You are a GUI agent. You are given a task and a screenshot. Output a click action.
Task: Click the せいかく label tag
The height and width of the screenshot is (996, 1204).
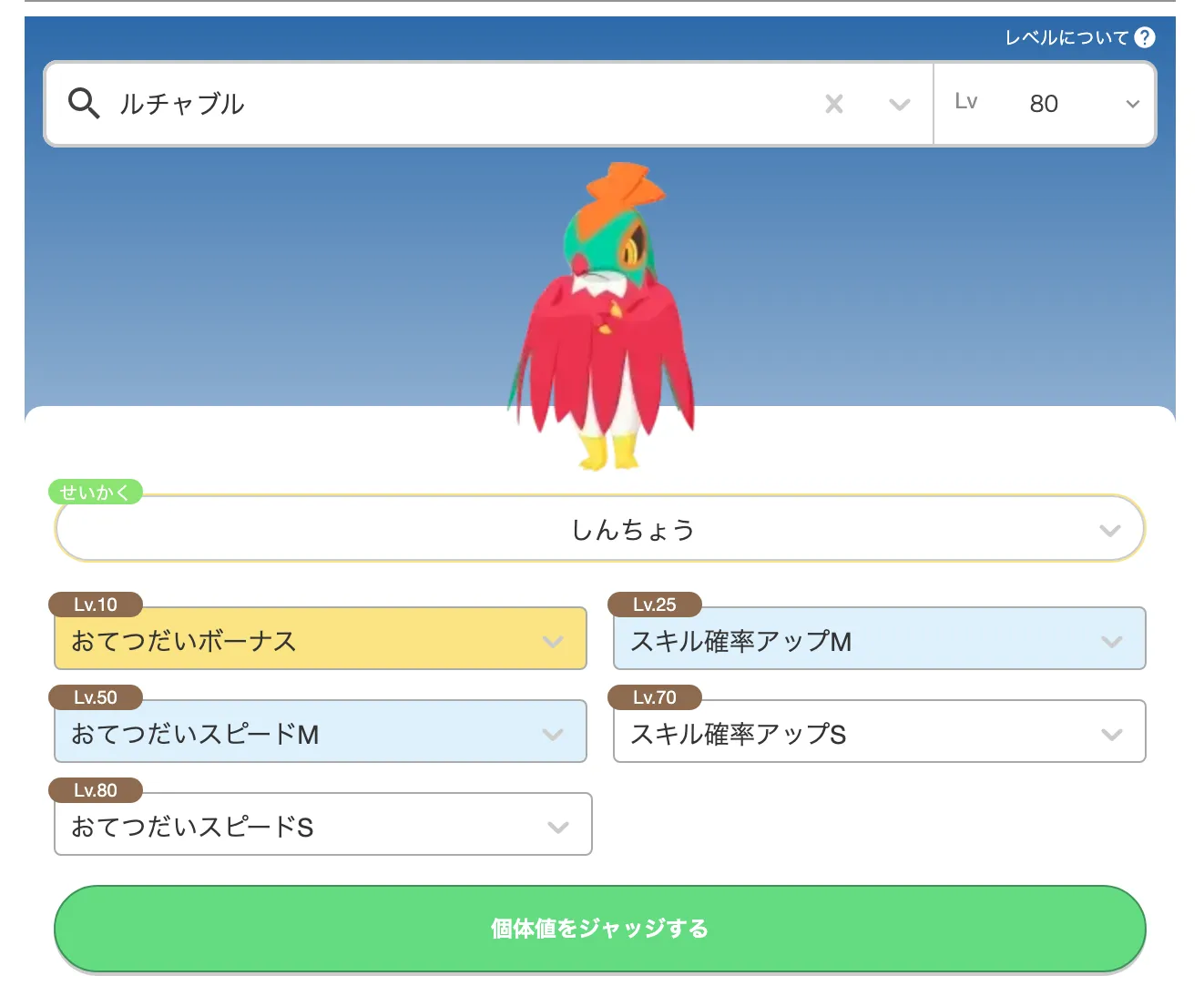coord(95,493)
